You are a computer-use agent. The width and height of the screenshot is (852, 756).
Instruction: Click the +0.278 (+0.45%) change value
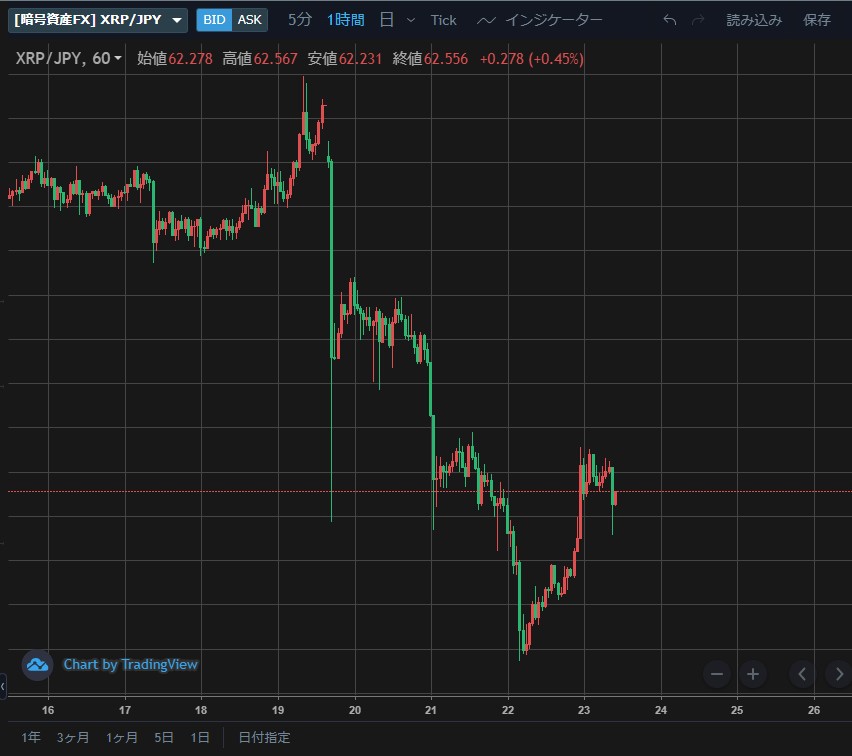click(x=532, y=59)
